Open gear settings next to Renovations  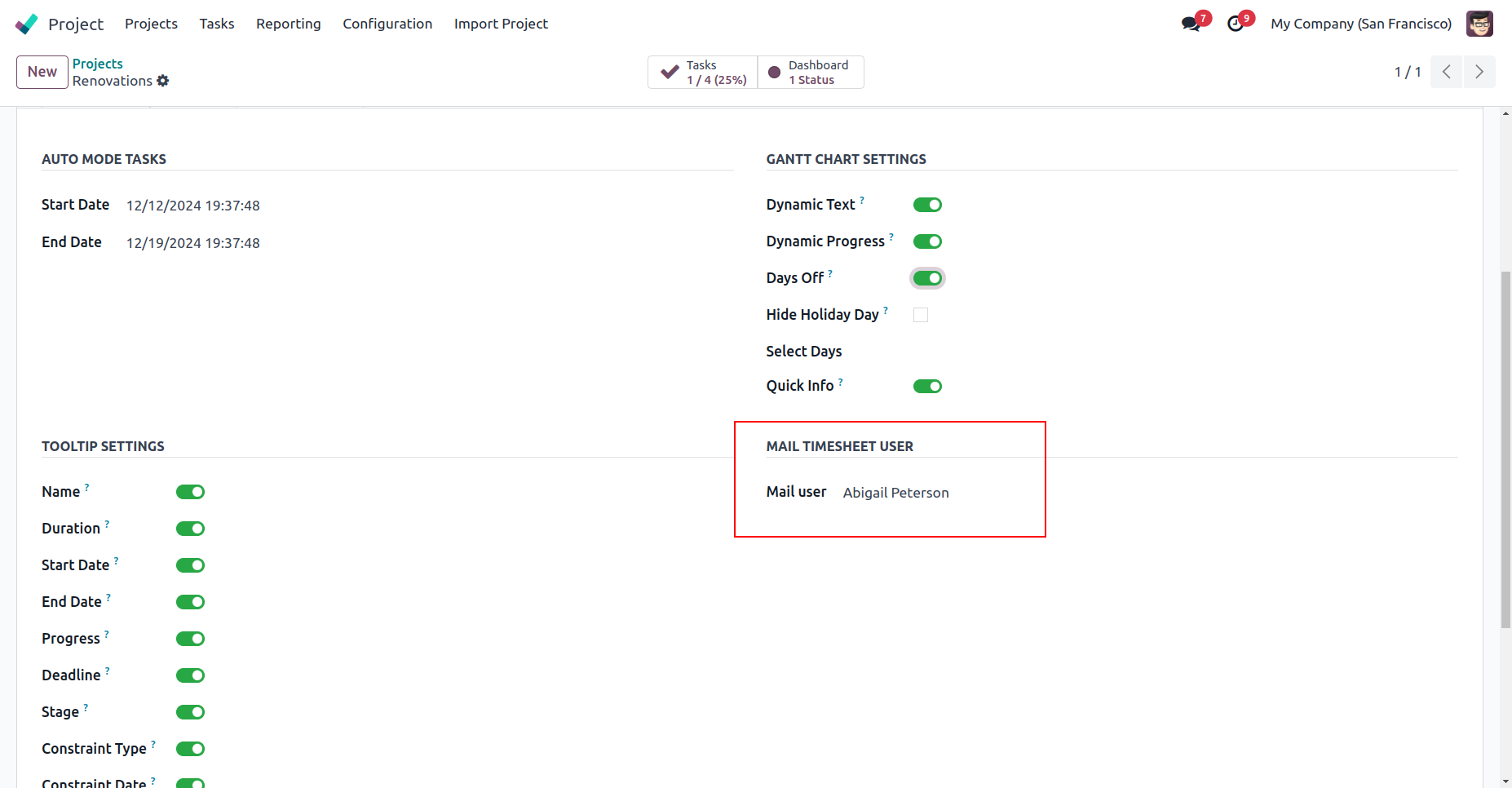click(163, 81)
